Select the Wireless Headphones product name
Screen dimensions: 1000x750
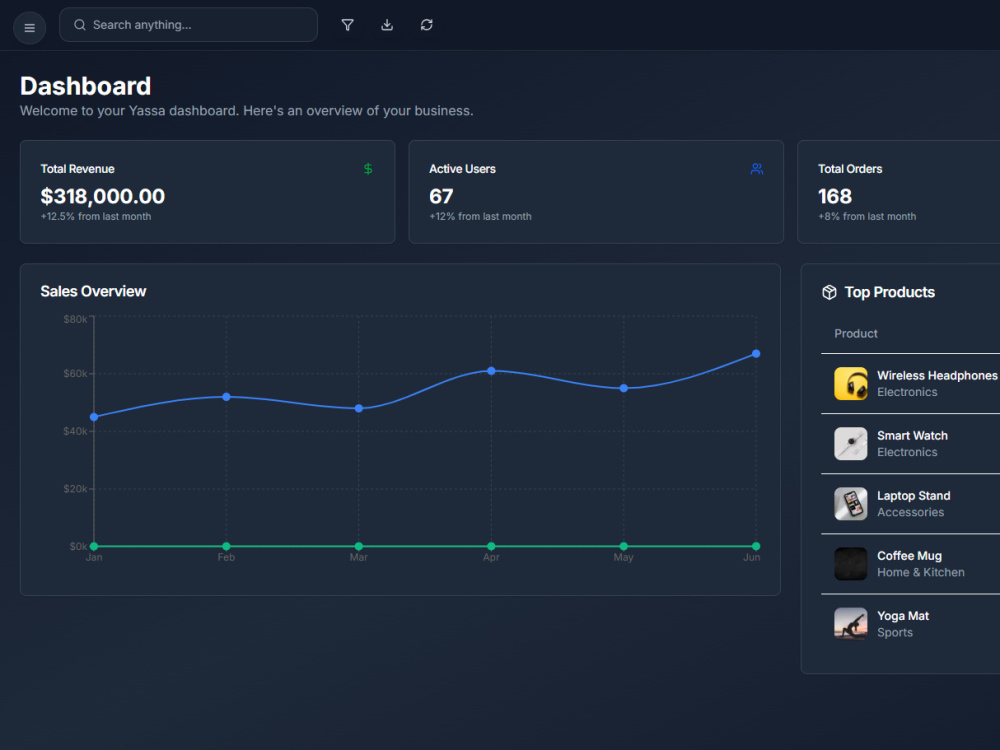tap(937, 376)
